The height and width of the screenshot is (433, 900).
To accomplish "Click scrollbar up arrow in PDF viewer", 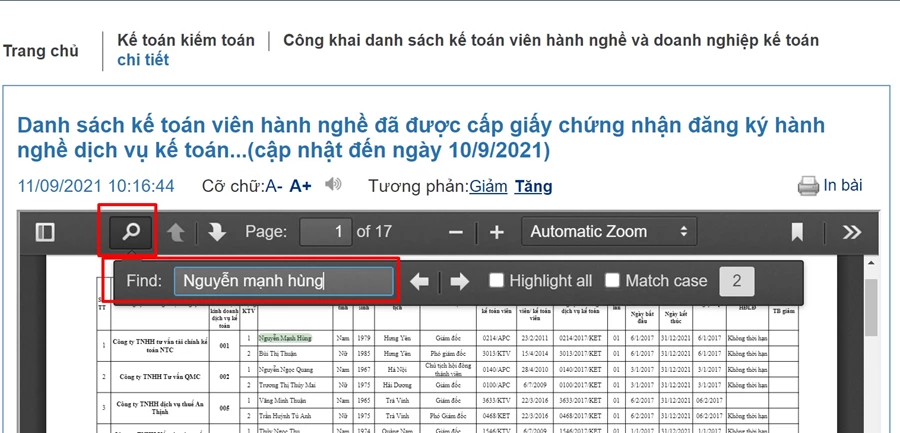I will tap(871, 263).
